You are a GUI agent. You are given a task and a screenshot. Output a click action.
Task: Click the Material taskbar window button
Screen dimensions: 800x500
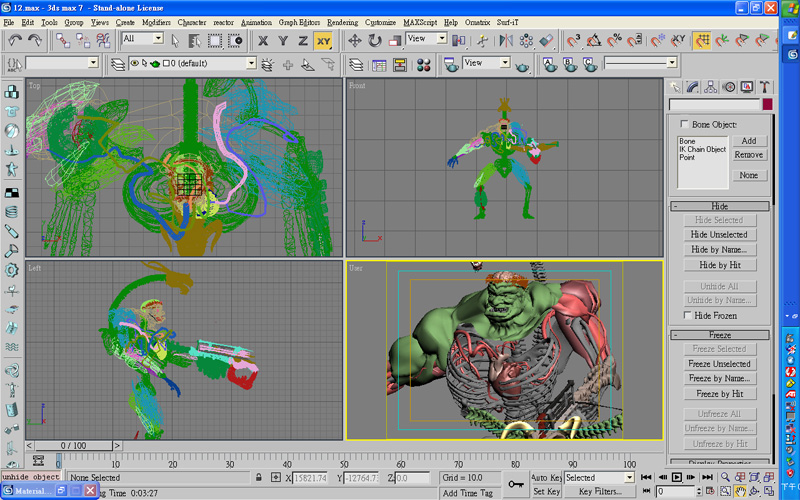(29, 491)
